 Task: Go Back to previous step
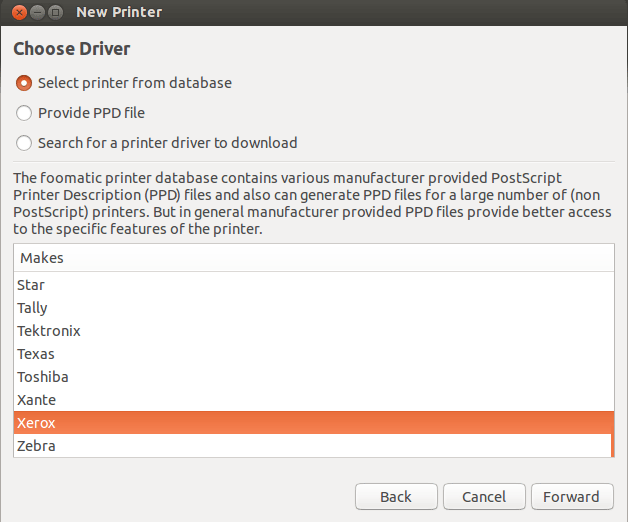tap(396, 497)
